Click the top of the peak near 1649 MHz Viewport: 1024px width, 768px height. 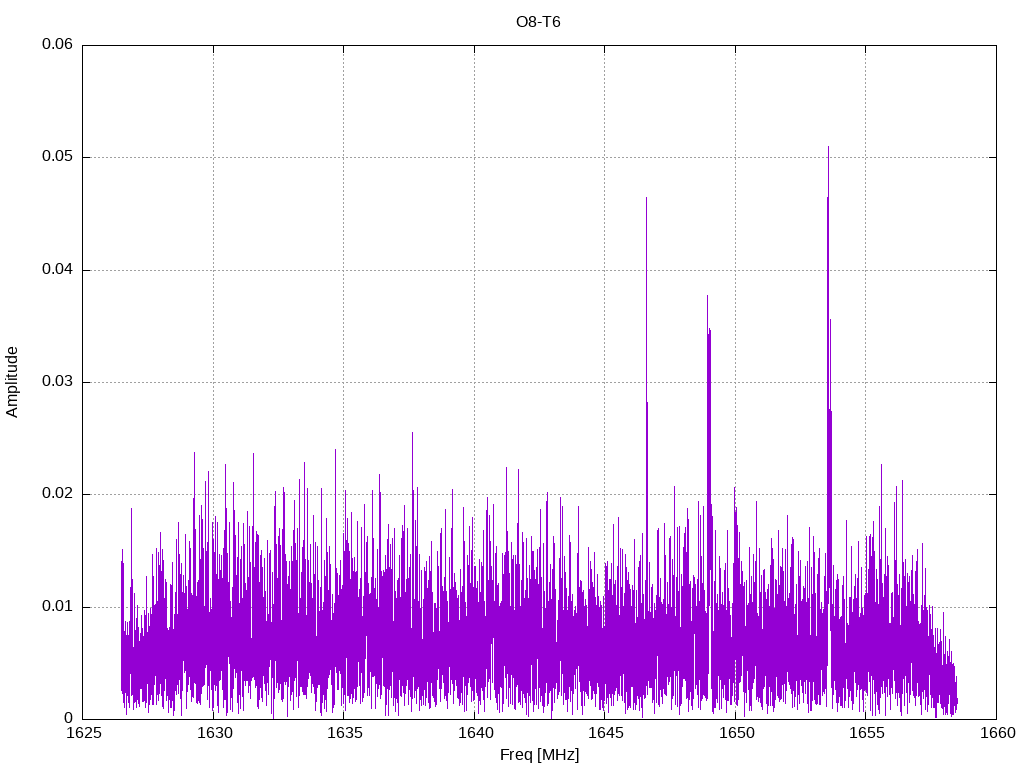tap(707, 296)
